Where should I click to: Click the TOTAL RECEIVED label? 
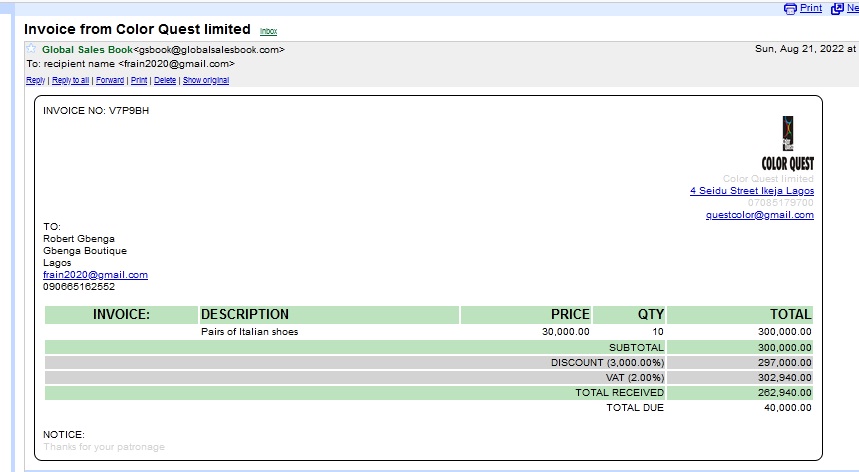620,393
